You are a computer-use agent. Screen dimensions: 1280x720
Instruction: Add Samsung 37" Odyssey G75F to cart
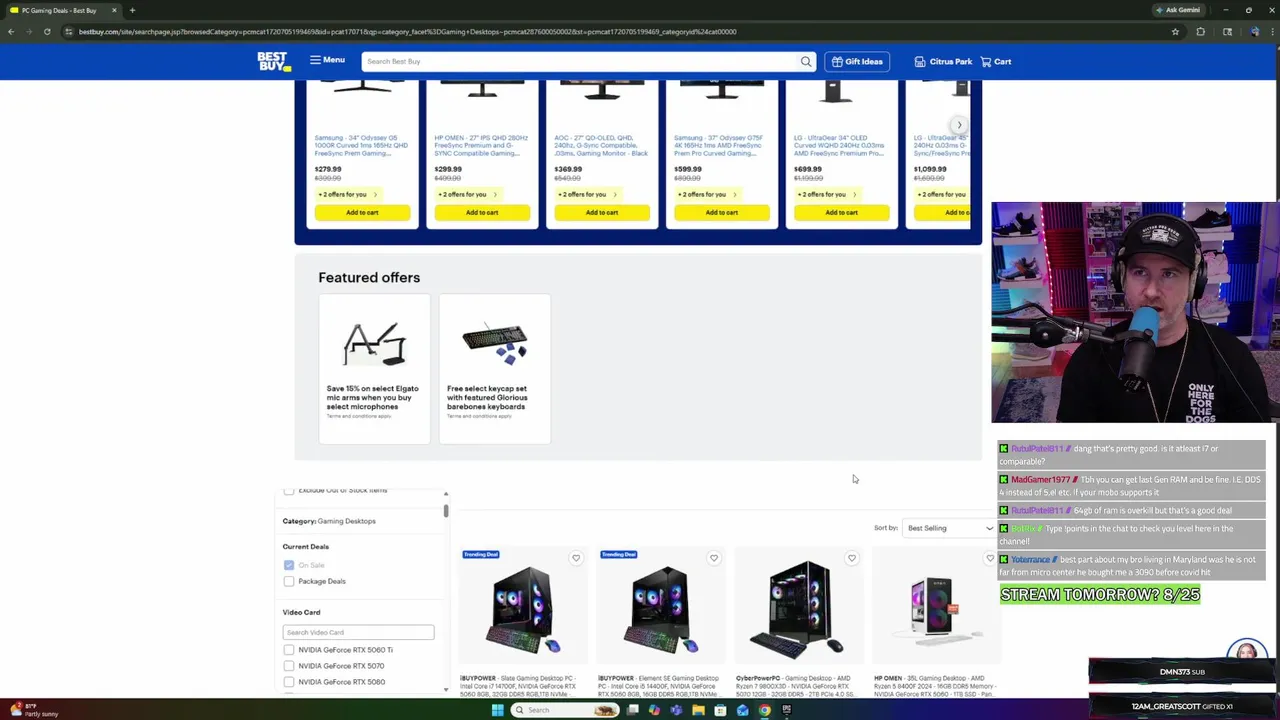click(722, 212)
